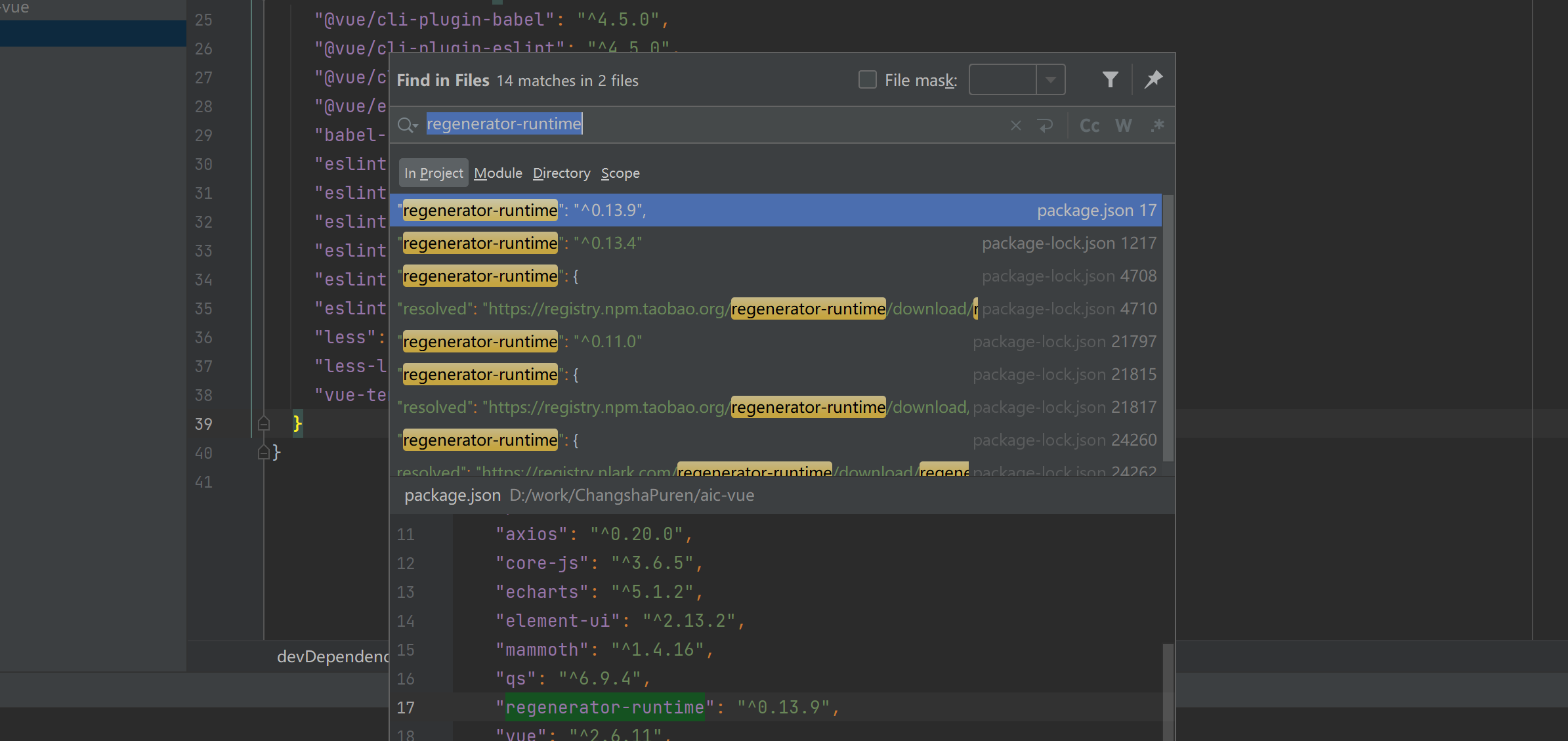Toggle Match Case (Cc) option
Screen dimensions: 1568x741
click(x=1090, y=125)
